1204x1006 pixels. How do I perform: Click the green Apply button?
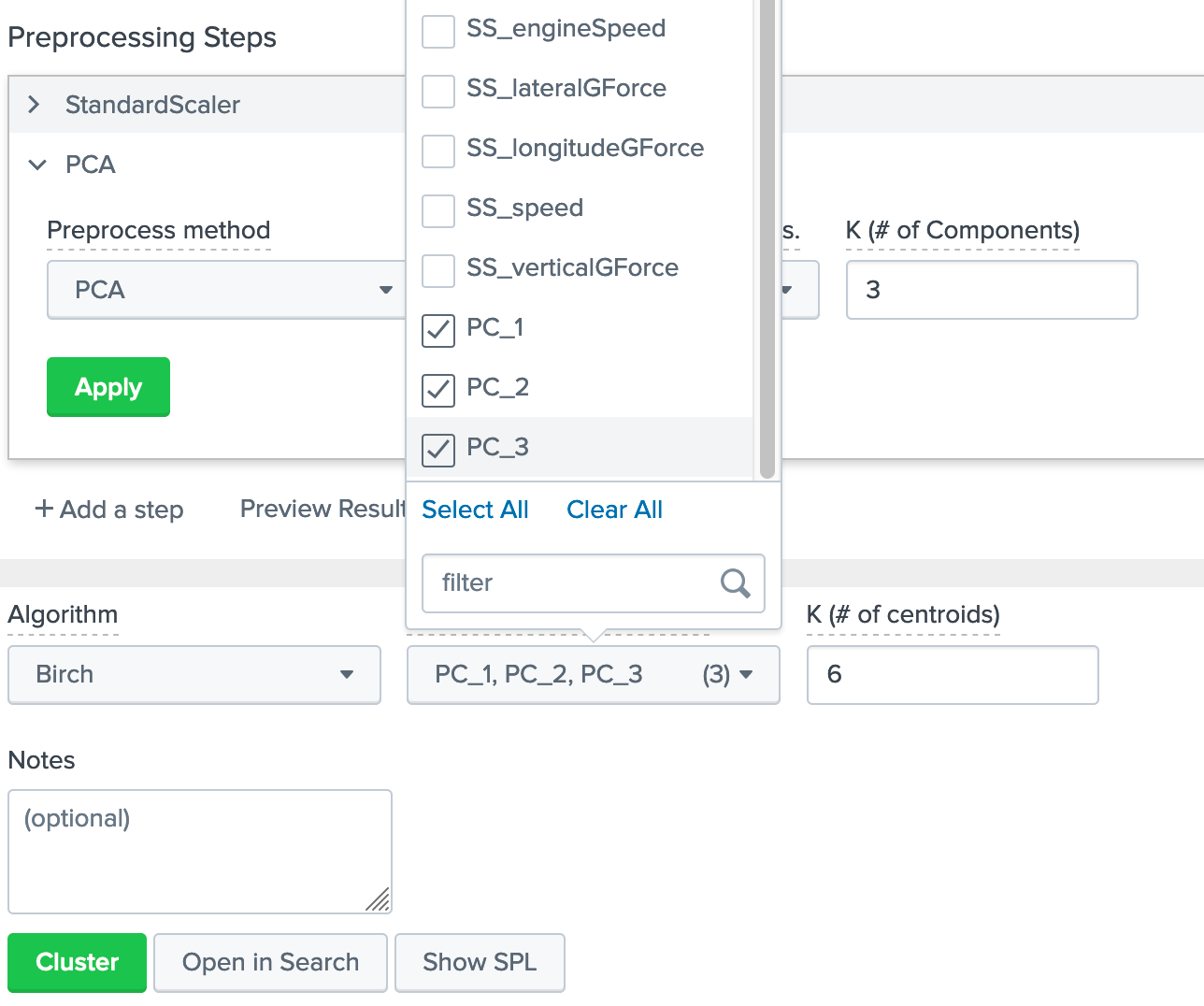(107, 386)
